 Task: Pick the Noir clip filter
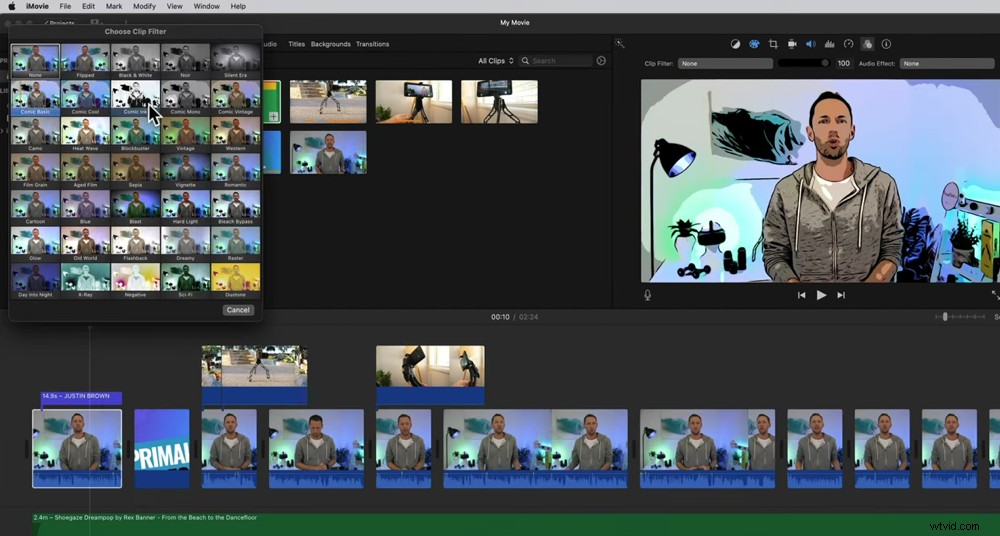click(x=185, y=61)
